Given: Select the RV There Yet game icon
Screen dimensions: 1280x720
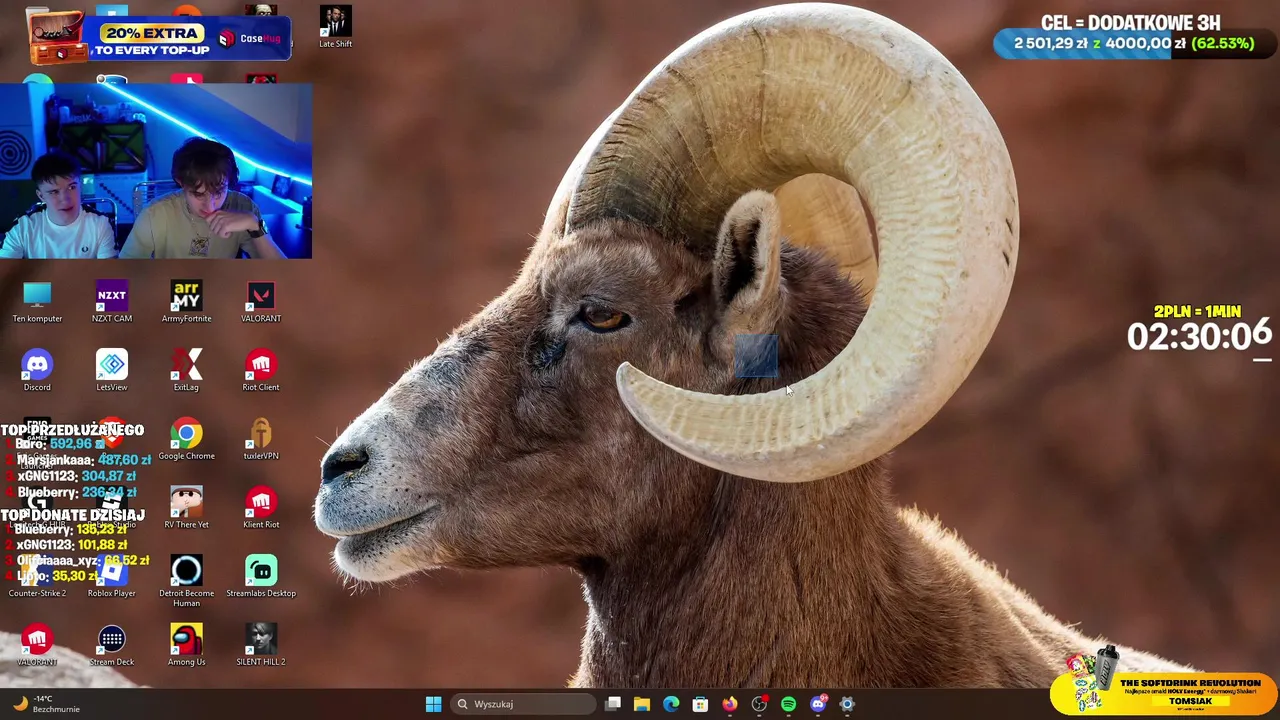Looking at the screenshot, I should pyautogui.click(x=186, y=508).
